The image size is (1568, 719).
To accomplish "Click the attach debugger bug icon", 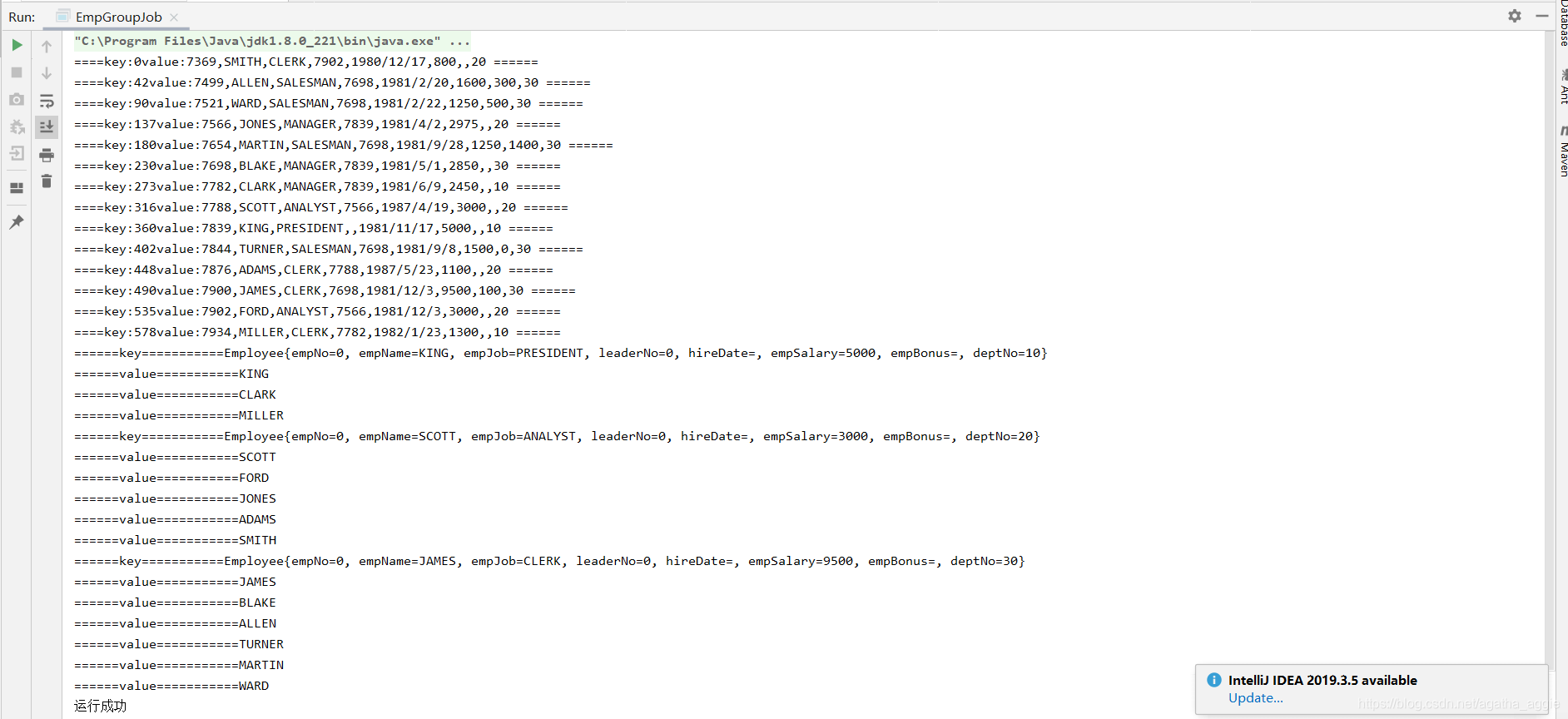I will 17,126.
